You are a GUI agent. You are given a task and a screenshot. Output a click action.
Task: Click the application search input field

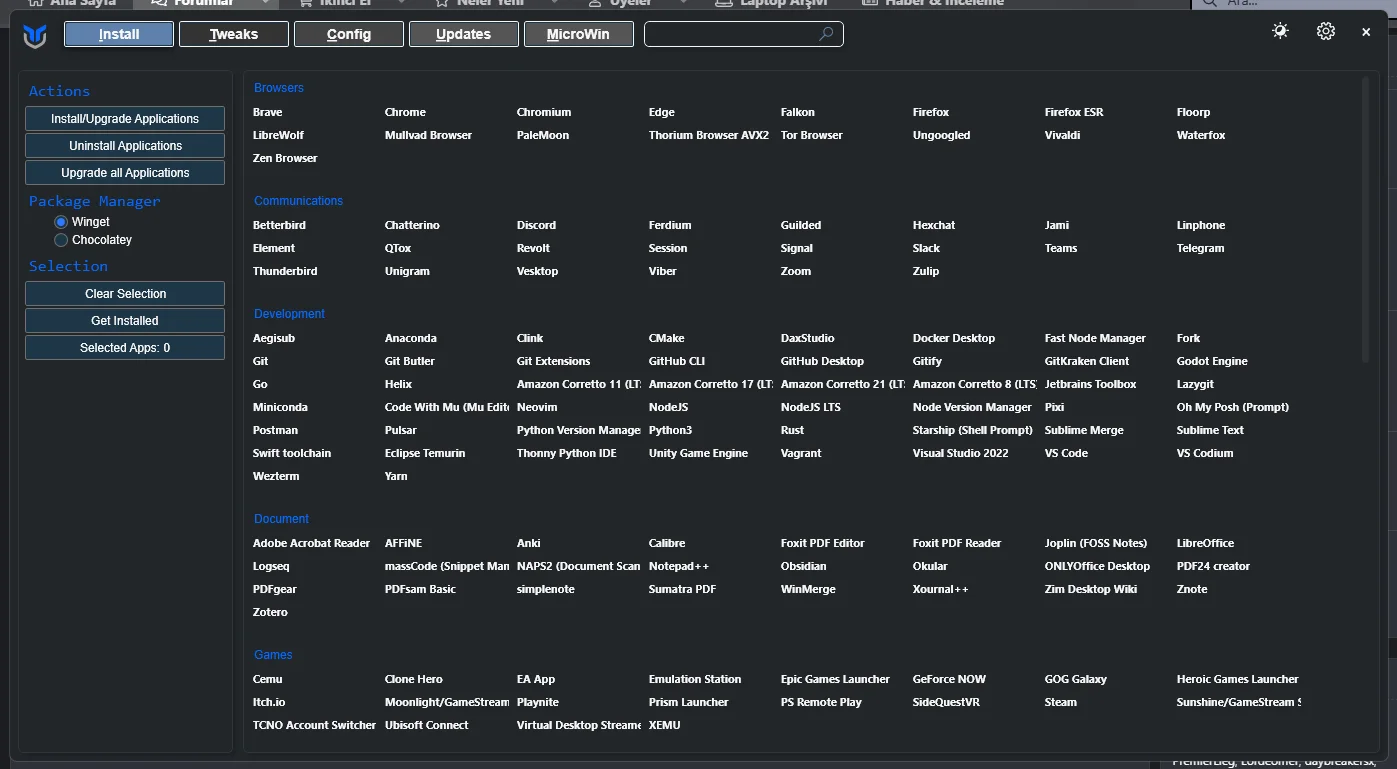tap(744, 34)
